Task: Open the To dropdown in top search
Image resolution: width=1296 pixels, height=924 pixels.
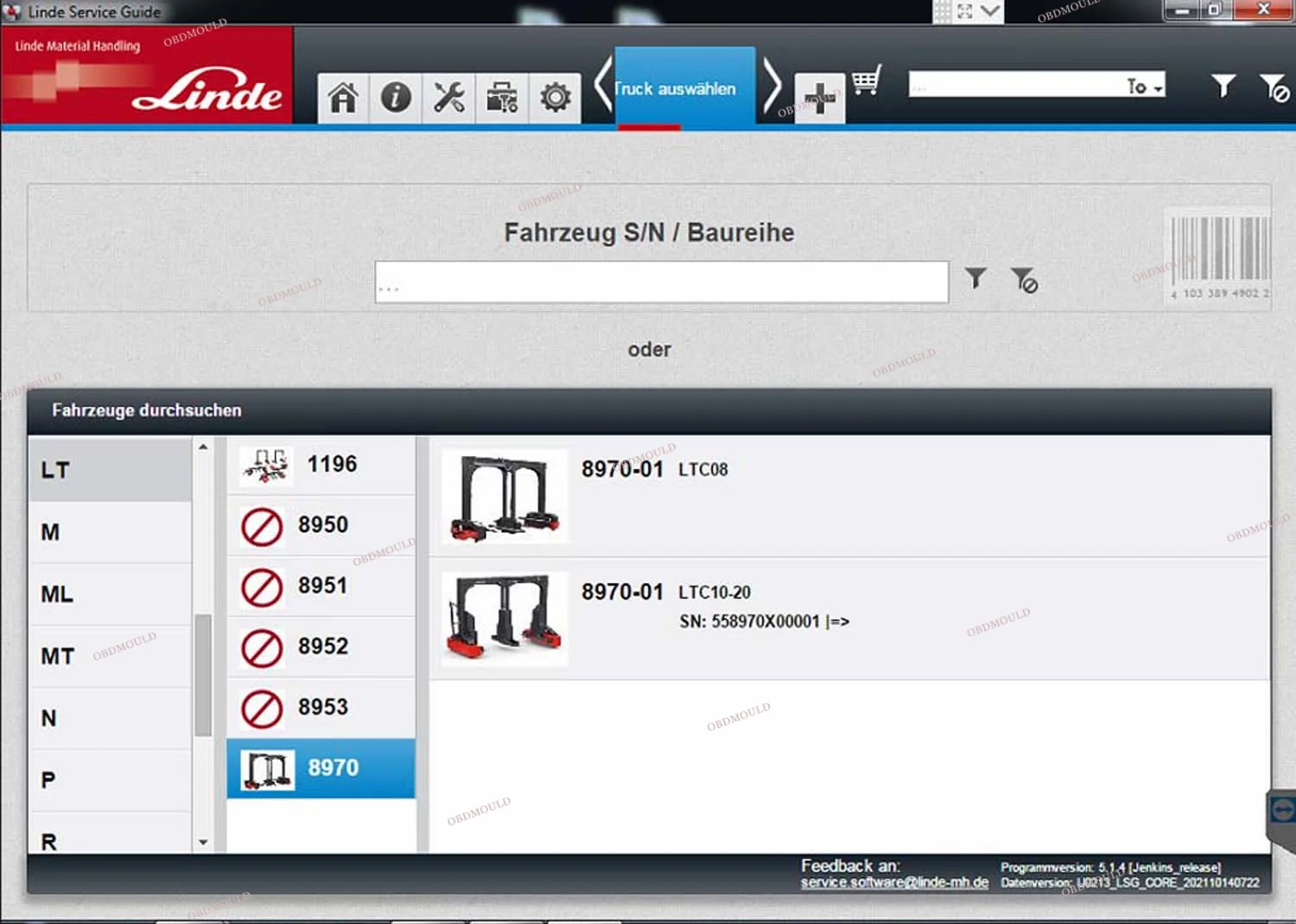Action: [1144, 85]
